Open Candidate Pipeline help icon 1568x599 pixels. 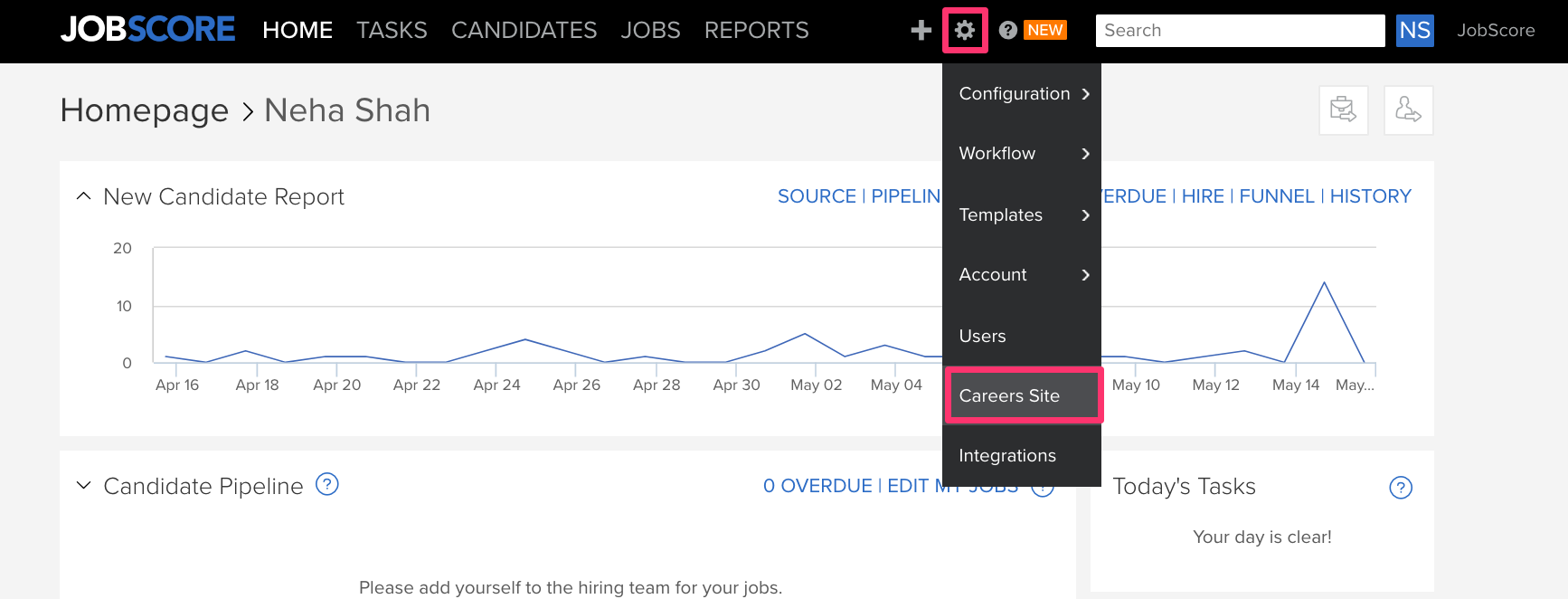pos(327,485)
